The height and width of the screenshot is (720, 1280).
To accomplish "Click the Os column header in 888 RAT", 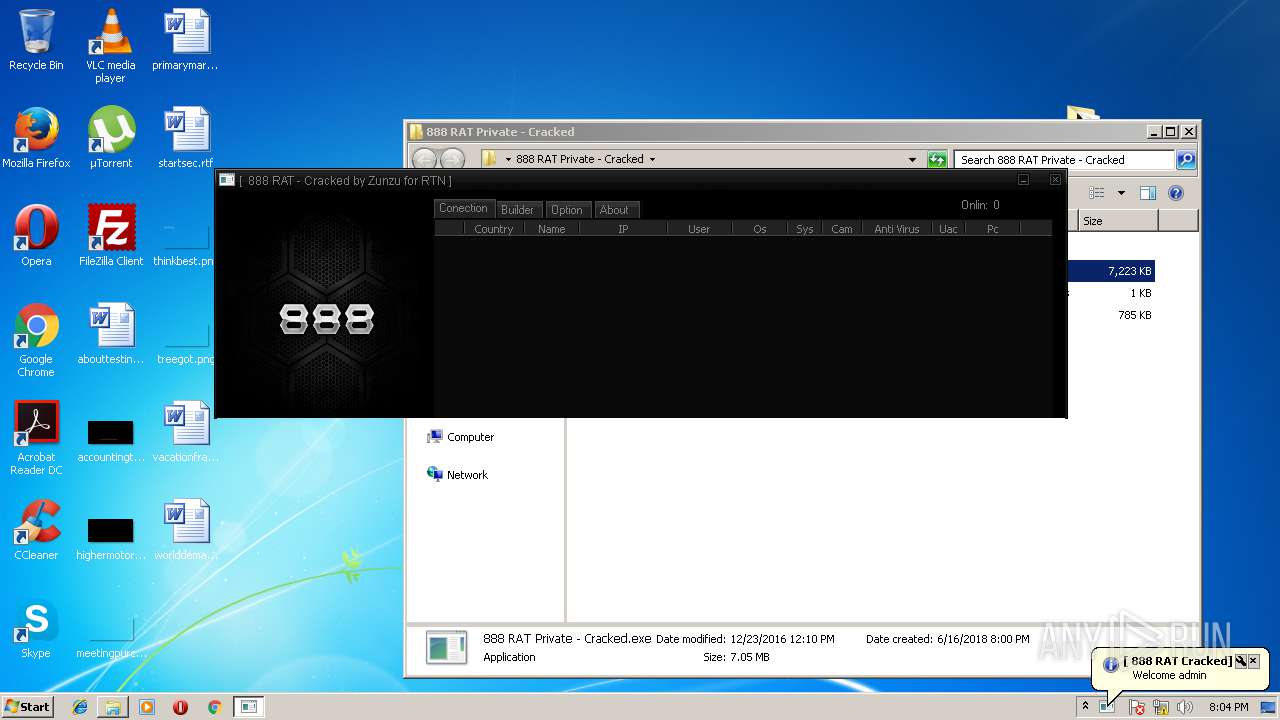I will pyautogui.click(x=760, y=229).
